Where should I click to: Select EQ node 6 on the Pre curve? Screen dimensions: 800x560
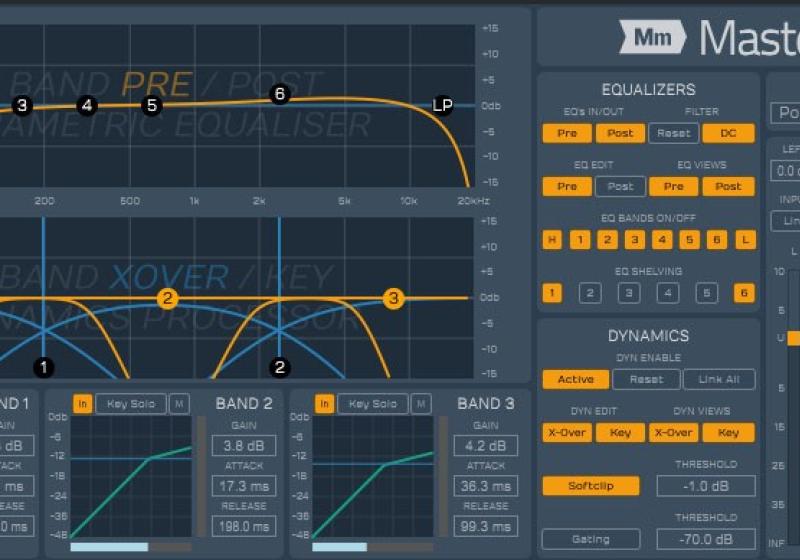(280, 94)
